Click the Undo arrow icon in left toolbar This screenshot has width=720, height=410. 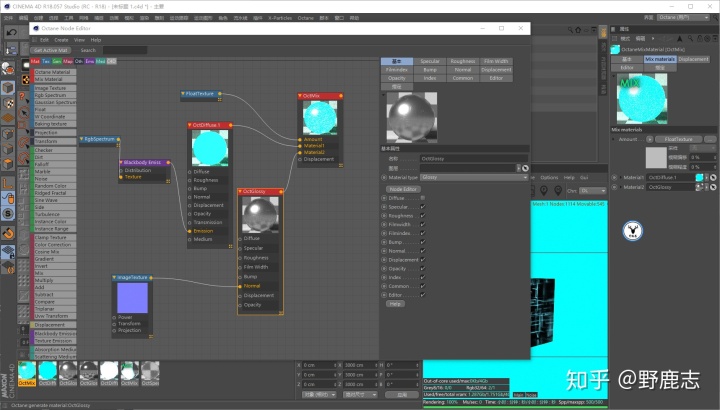pyautogui.click(x=11, y=32)
